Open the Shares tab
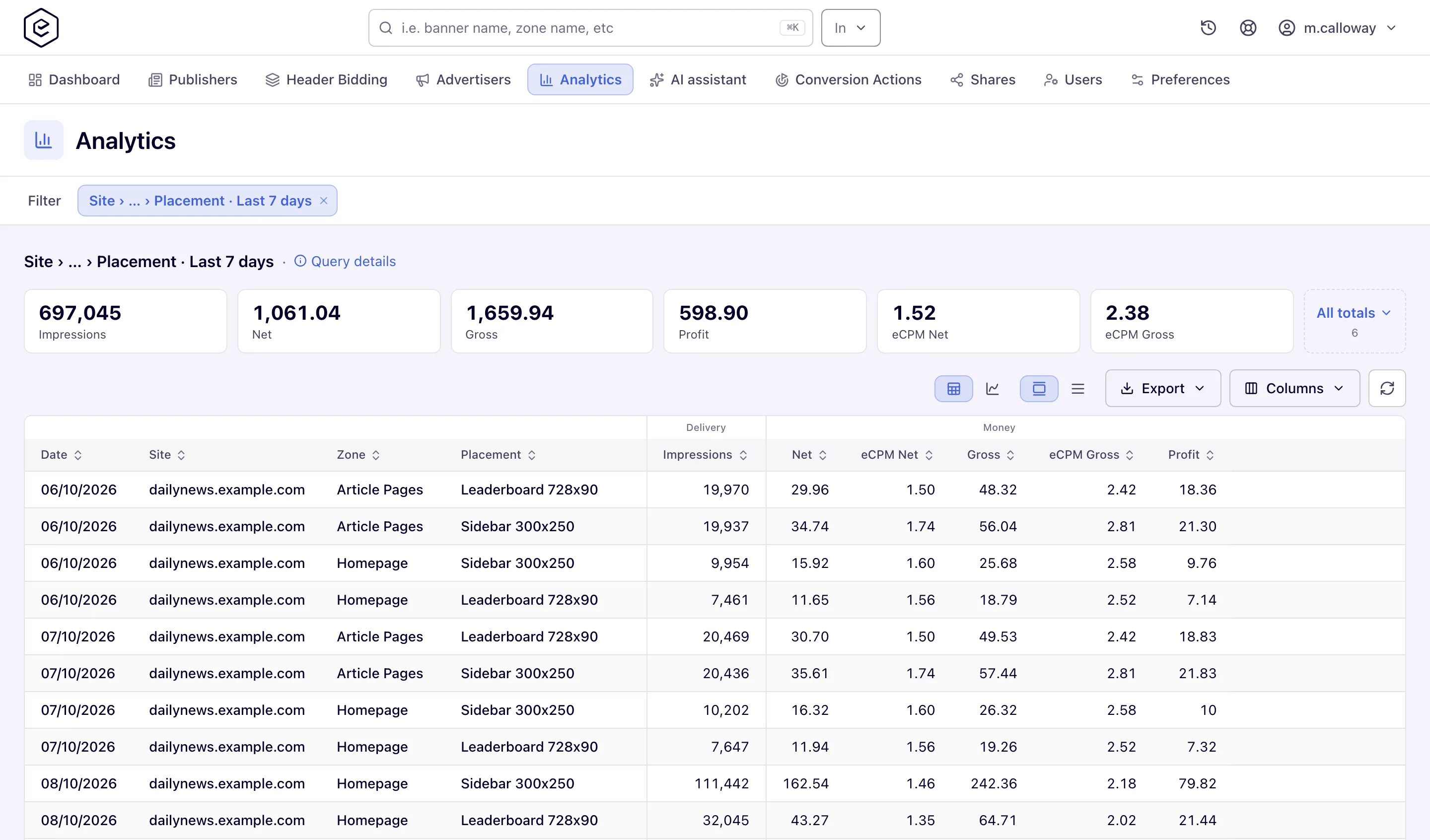 [x=983, y=79]
